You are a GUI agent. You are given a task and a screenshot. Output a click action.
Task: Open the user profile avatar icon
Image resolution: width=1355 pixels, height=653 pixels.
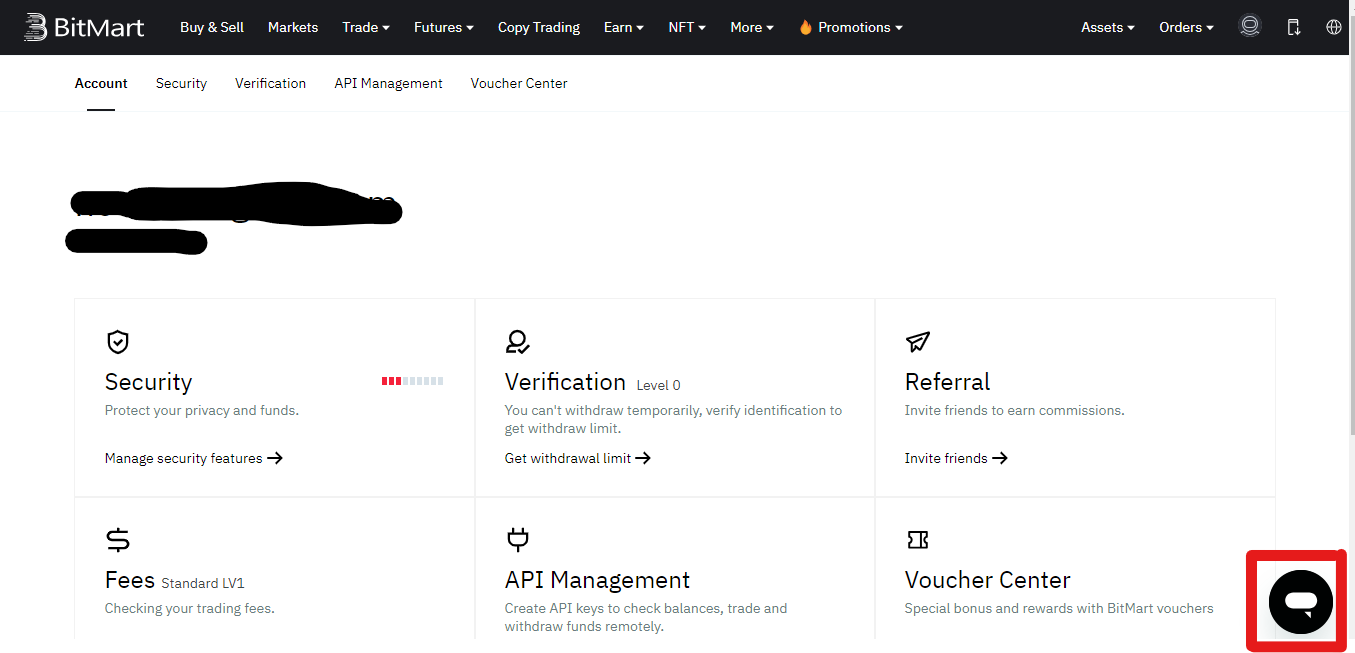tap(1249, 27)
